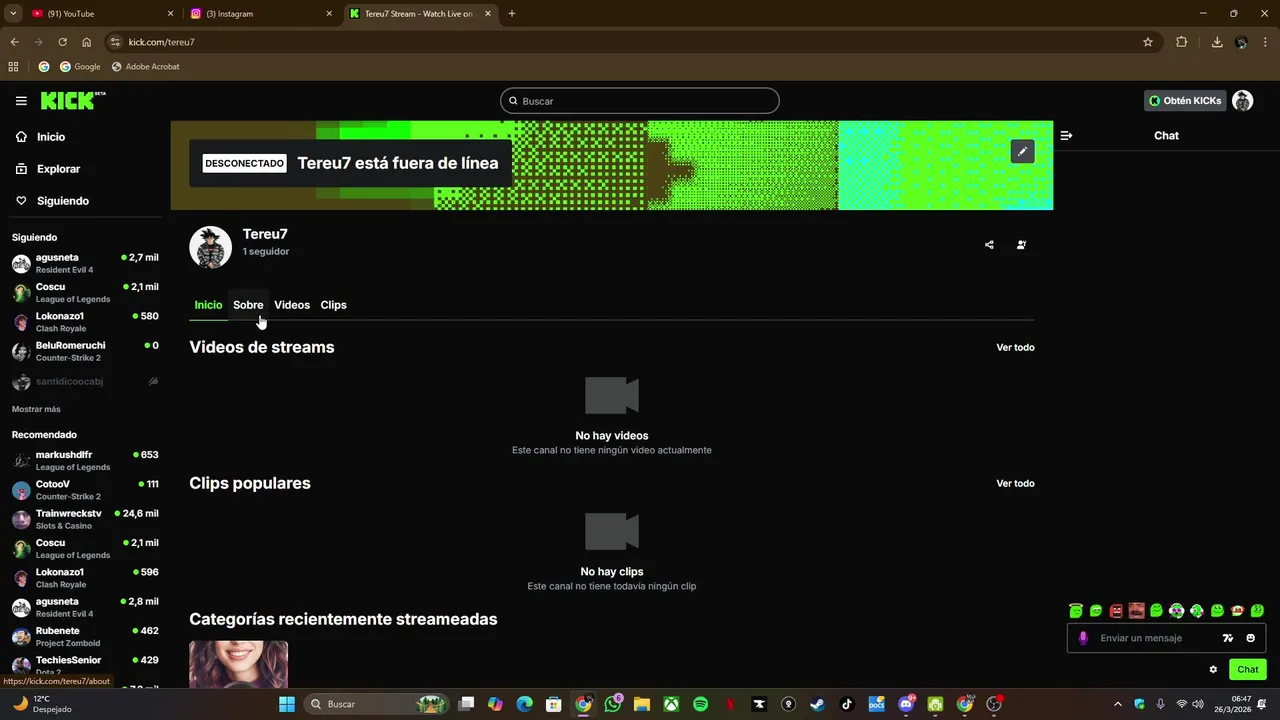Click the green Chat send button

tap(1248, 669)
